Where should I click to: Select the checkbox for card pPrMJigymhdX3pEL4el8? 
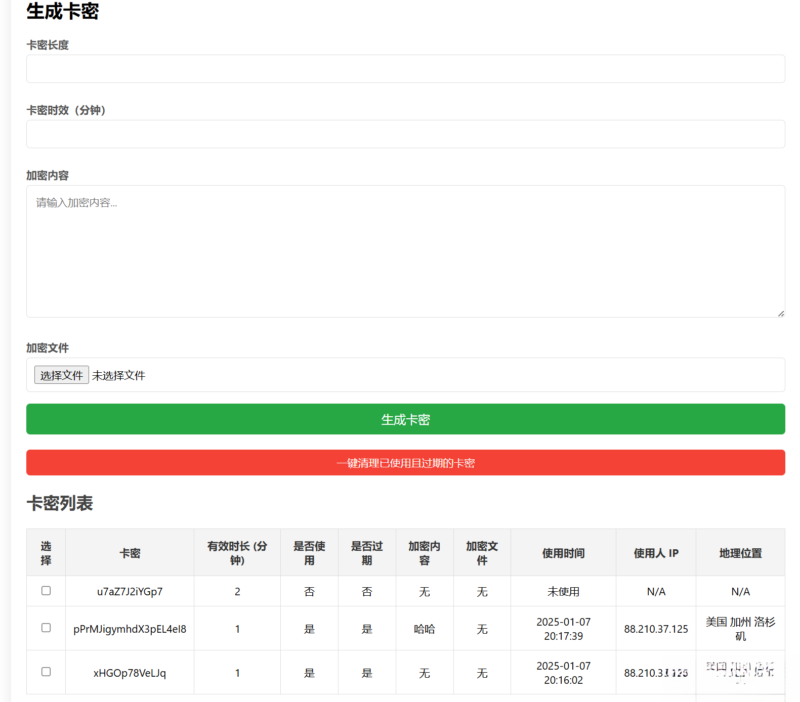(45, 629)
